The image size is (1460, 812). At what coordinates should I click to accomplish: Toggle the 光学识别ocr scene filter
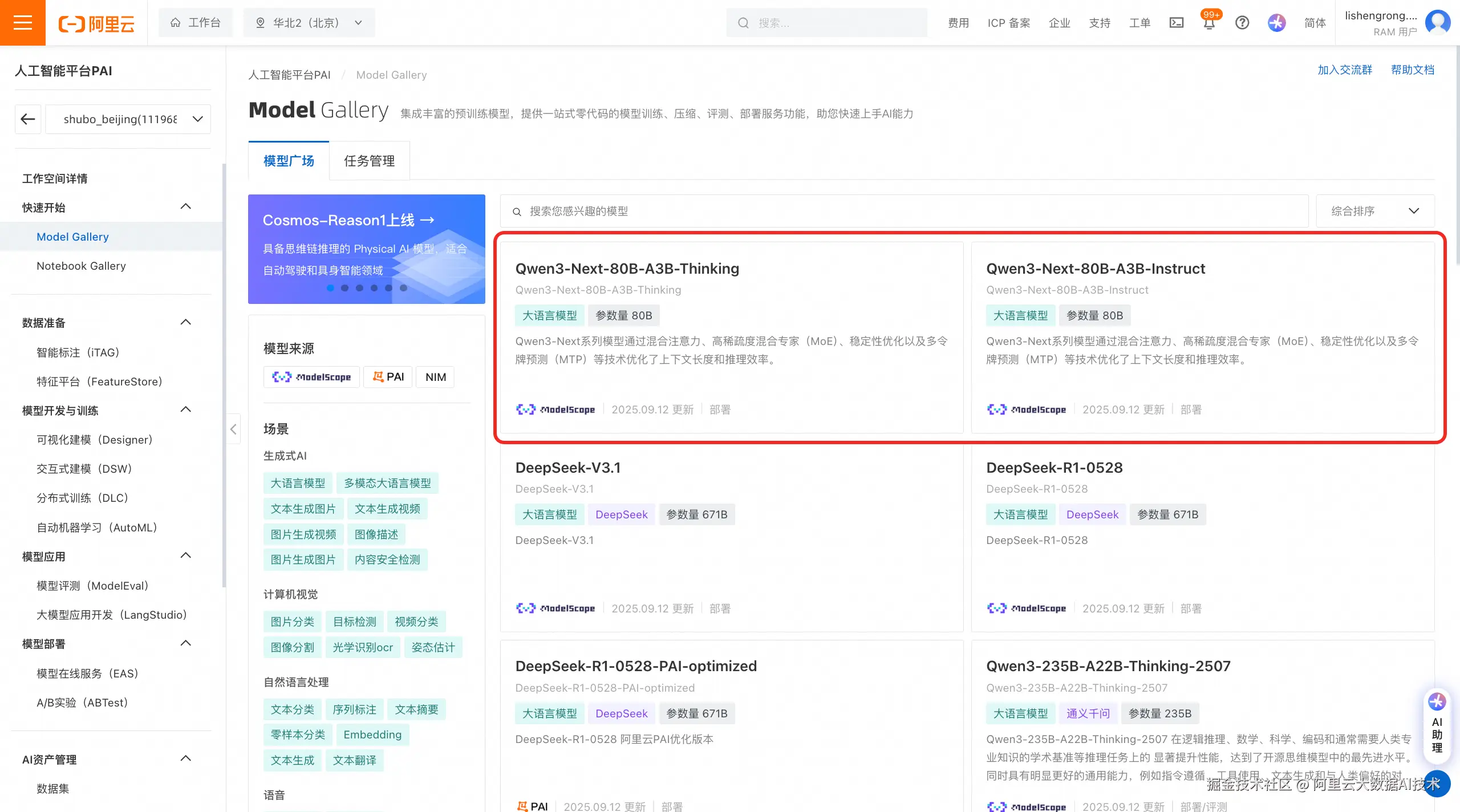click(x=363, y=647)
